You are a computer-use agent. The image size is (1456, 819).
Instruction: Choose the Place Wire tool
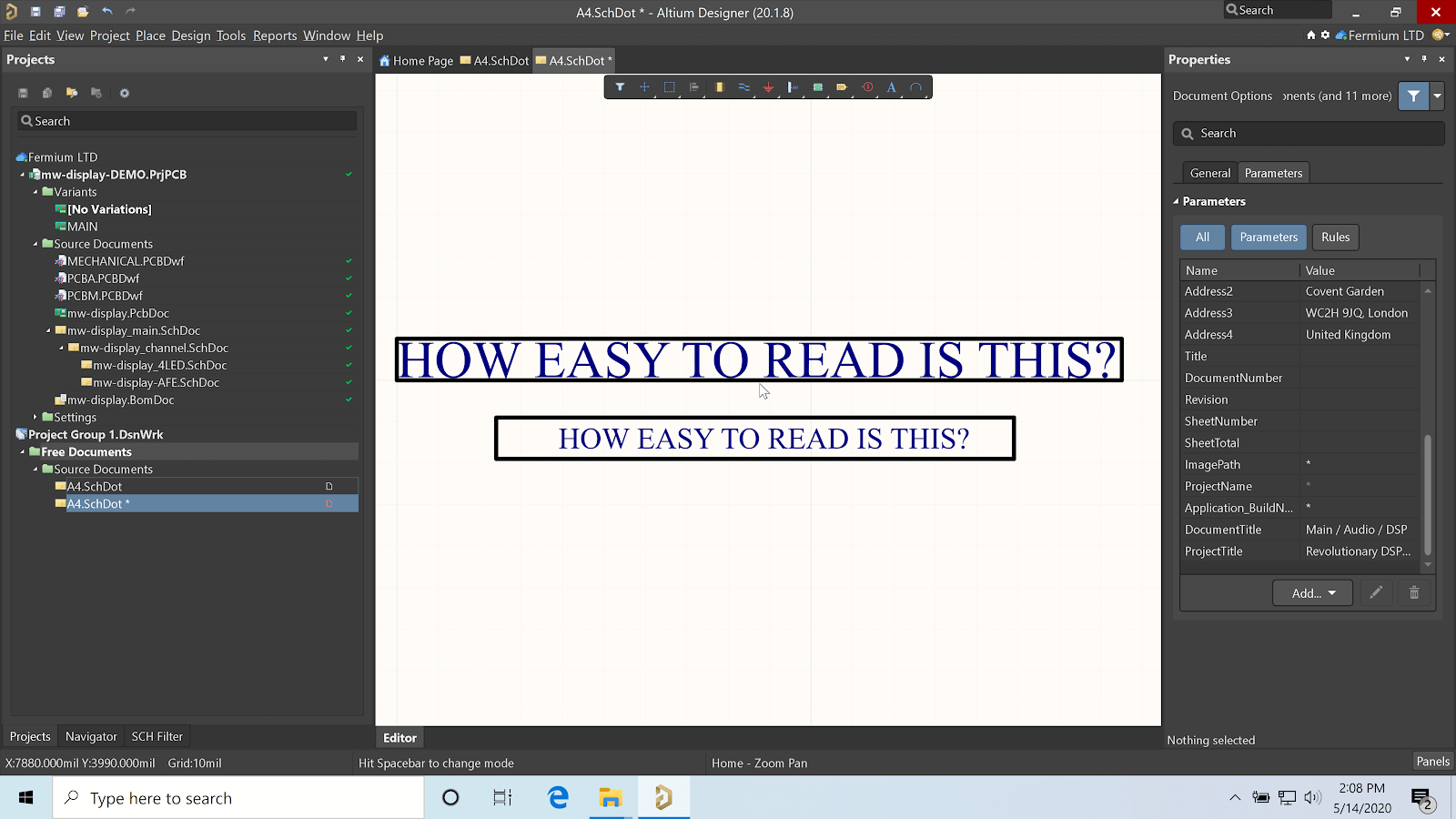(743, 87)
